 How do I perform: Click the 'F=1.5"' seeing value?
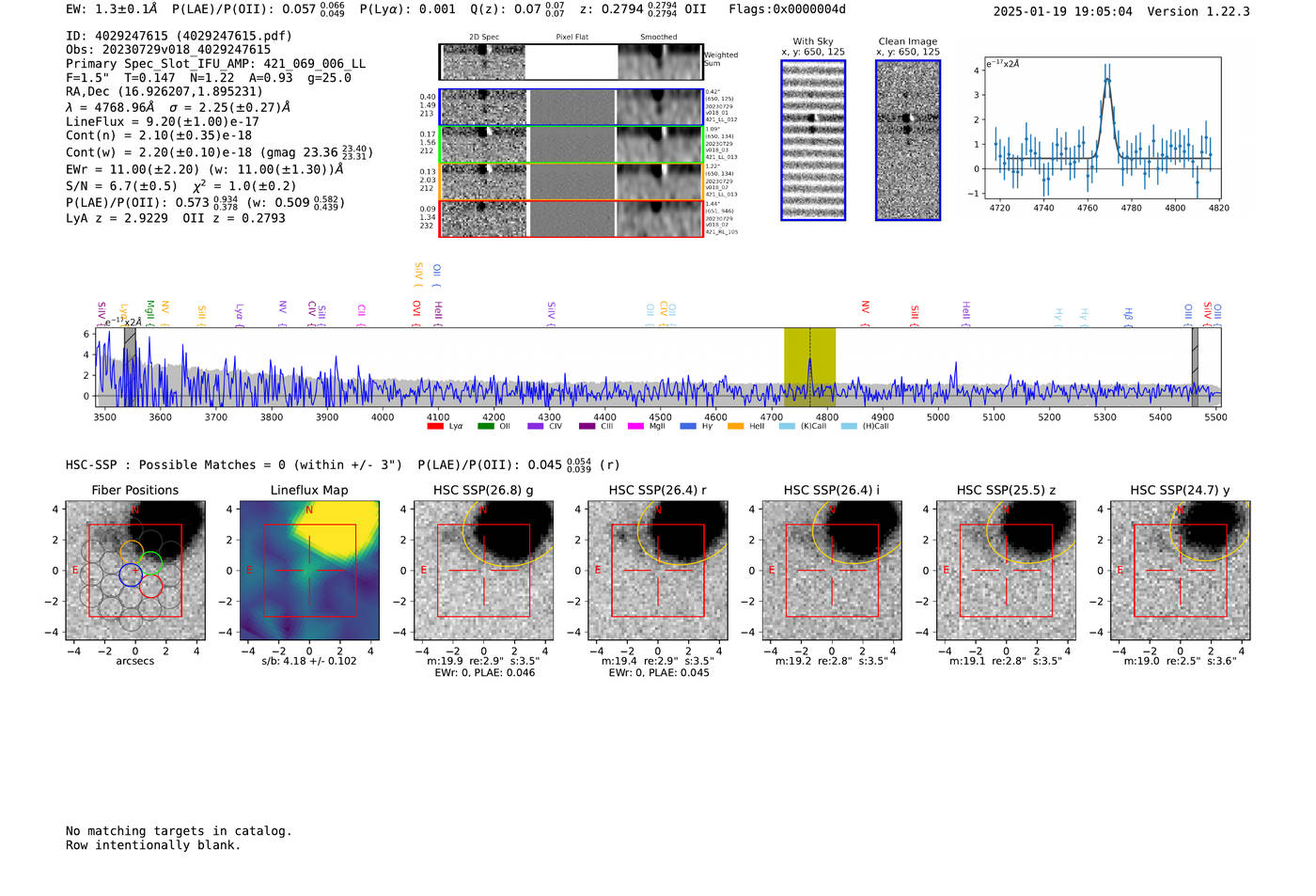tap(87, 78)
